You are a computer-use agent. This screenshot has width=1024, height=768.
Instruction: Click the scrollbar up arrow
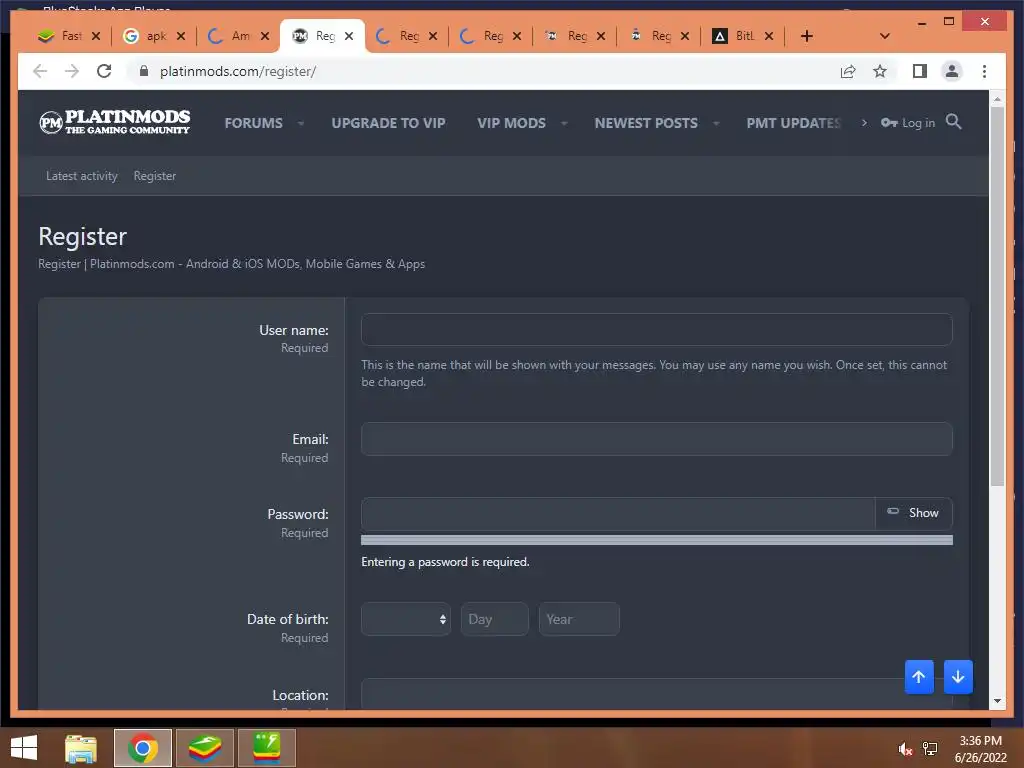[997, 99]
